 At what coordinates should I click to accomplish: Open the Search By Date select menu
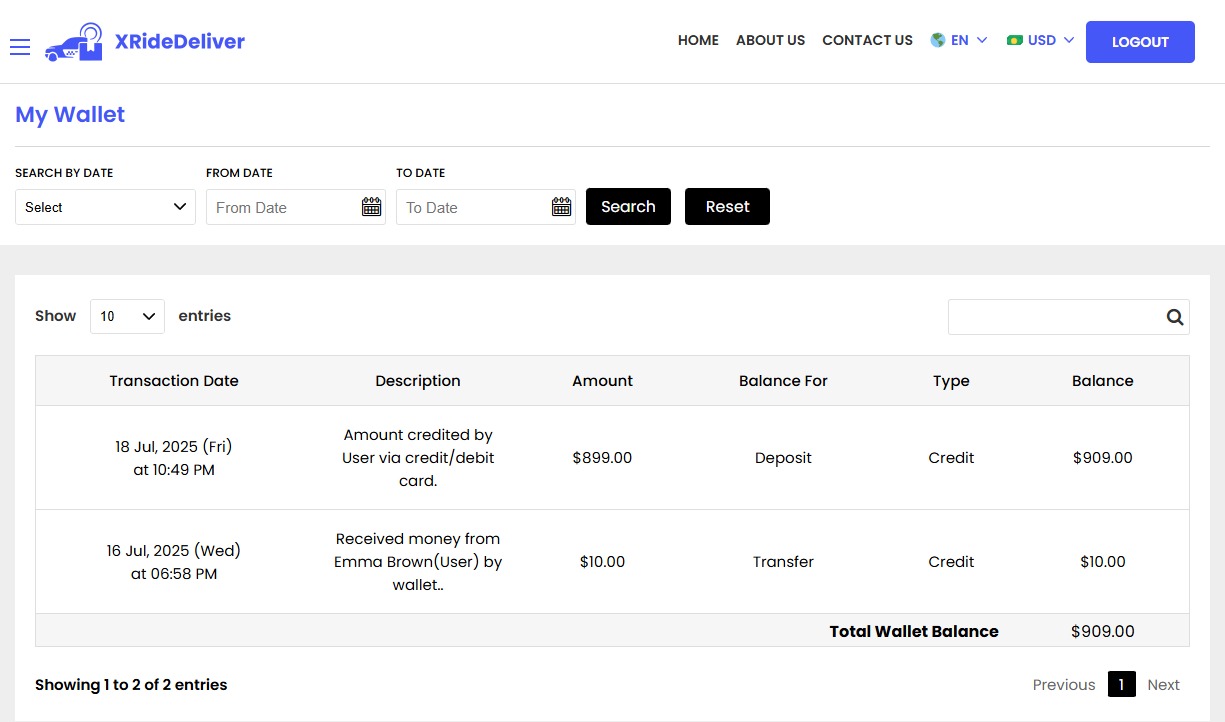pyautogui.click(x=104, y=207)
